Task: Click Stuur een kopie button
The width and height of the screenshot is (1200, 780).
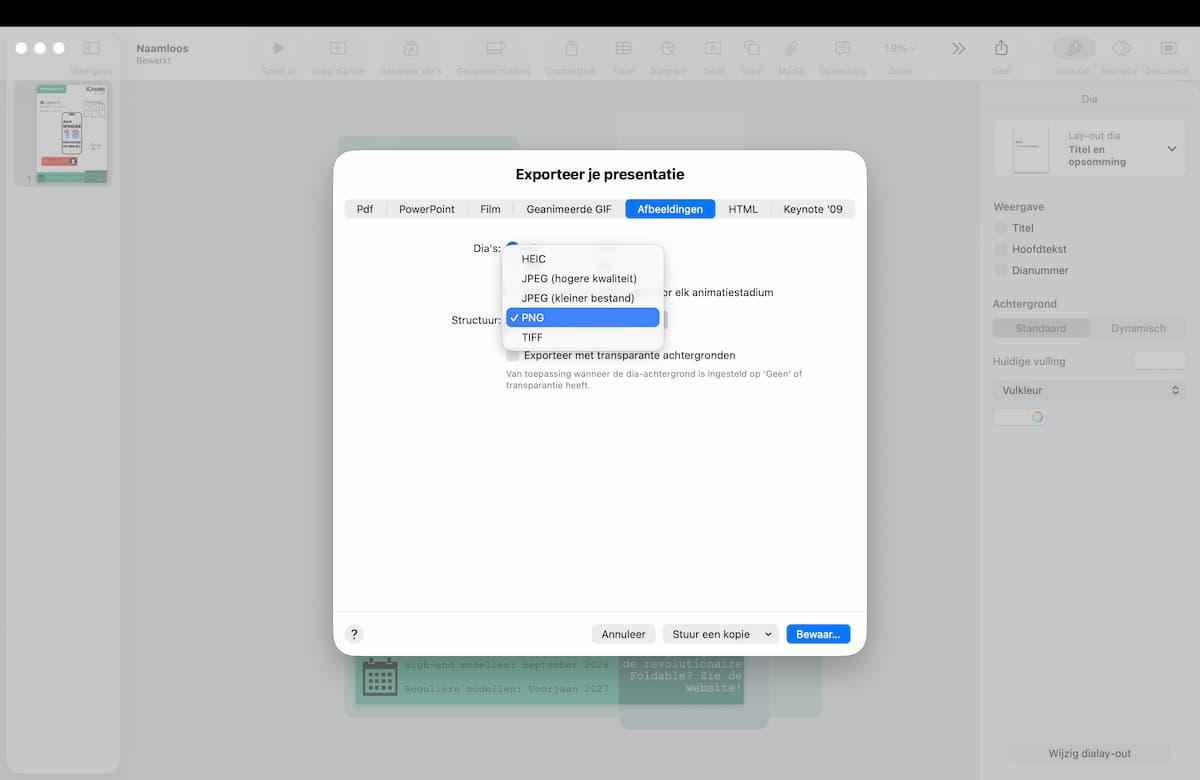Action: tap(711, 634)
